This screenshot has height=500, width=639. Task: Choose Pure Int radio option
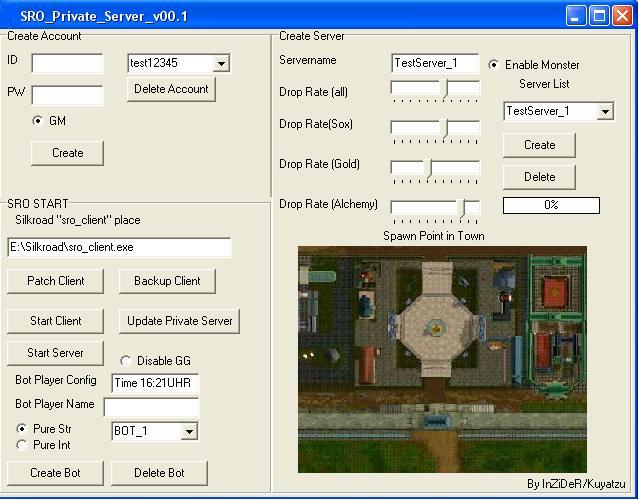[x=22, y=445]
